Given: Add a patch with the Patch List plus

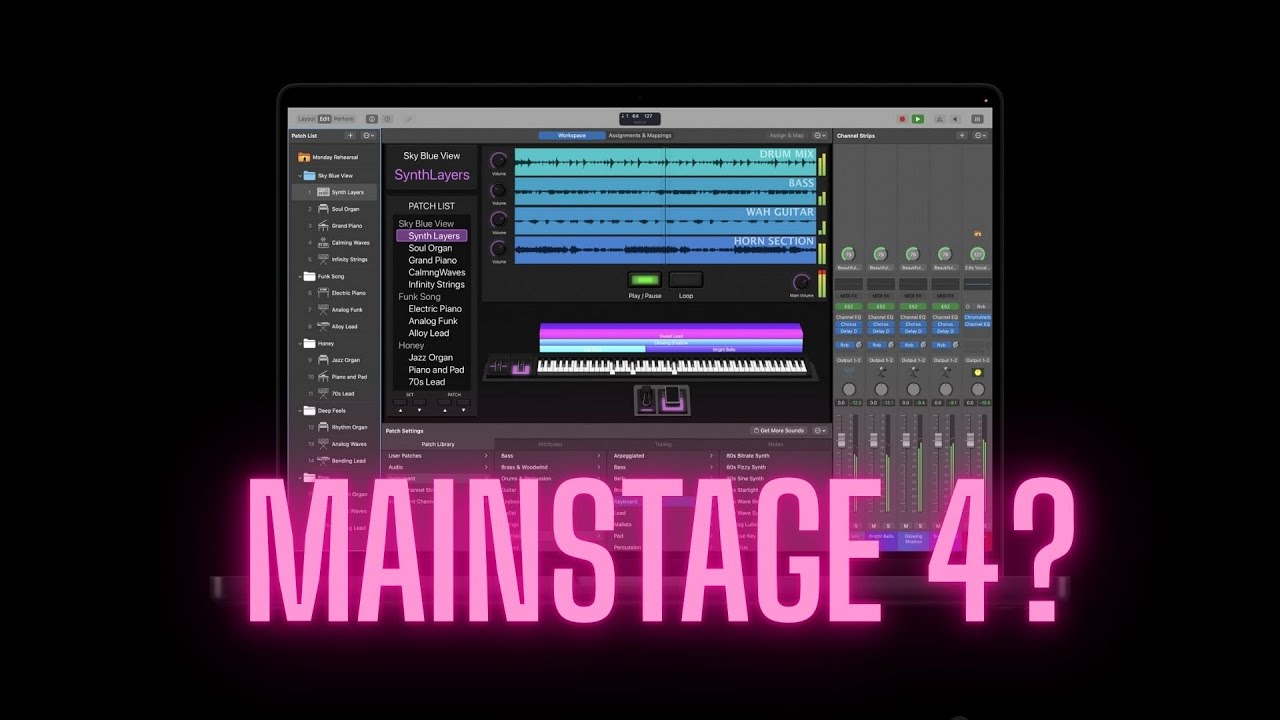Looking at the screenshot, I should coord(350,135).
